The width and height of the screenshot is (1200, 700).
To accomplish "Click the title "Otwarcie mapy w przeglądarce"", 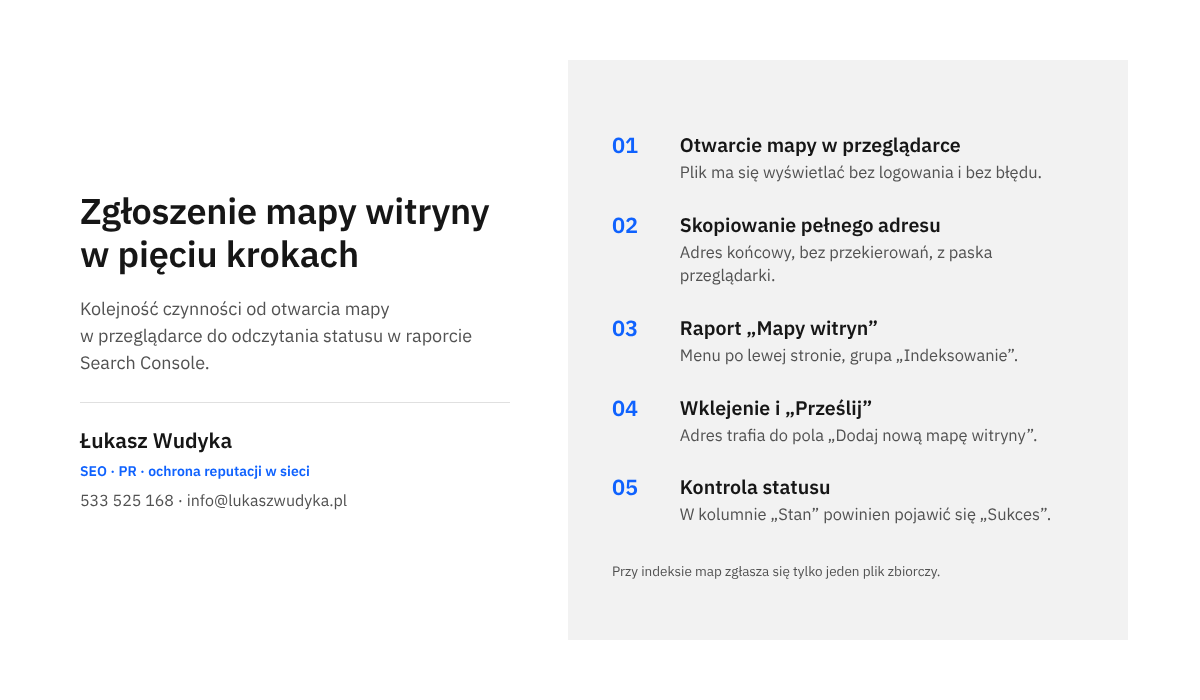I will tap(820, 146).
